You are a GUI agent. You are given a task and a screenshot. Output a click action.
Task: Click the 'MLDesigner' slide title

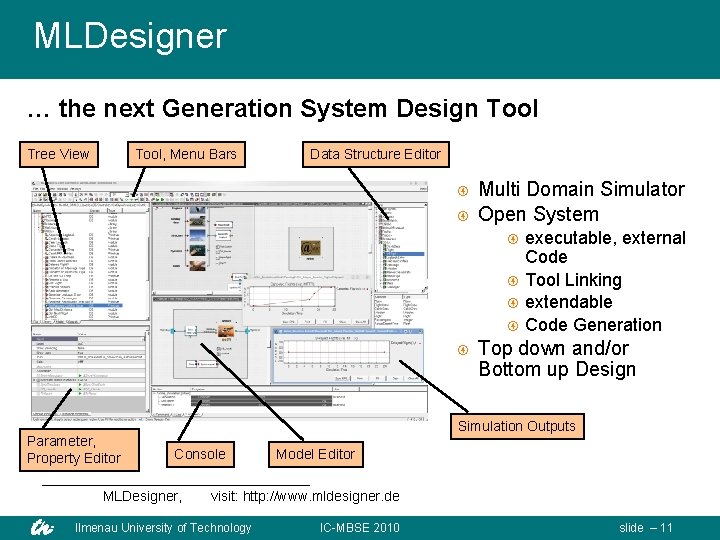(x=130, y=36)
